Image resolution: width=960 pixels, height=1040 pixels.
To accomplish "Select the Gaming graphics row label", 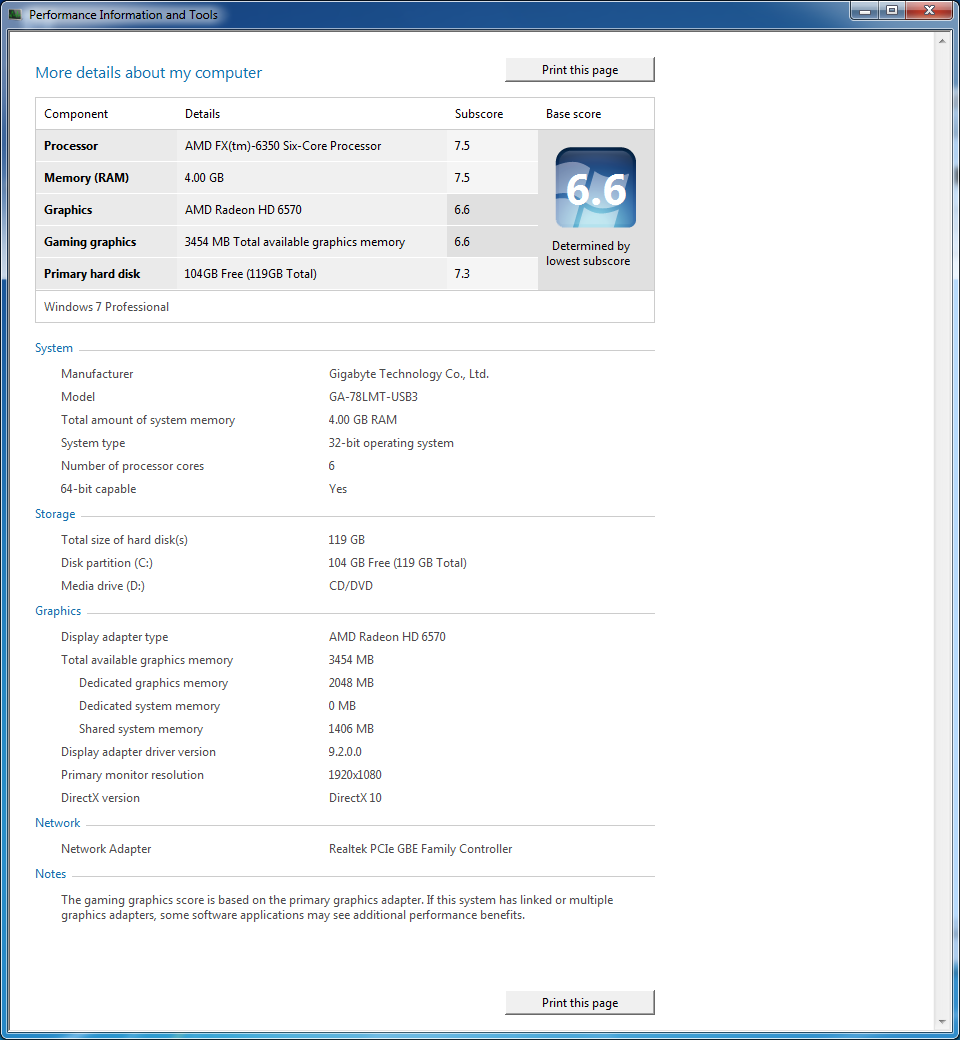I will click(90, 242).
